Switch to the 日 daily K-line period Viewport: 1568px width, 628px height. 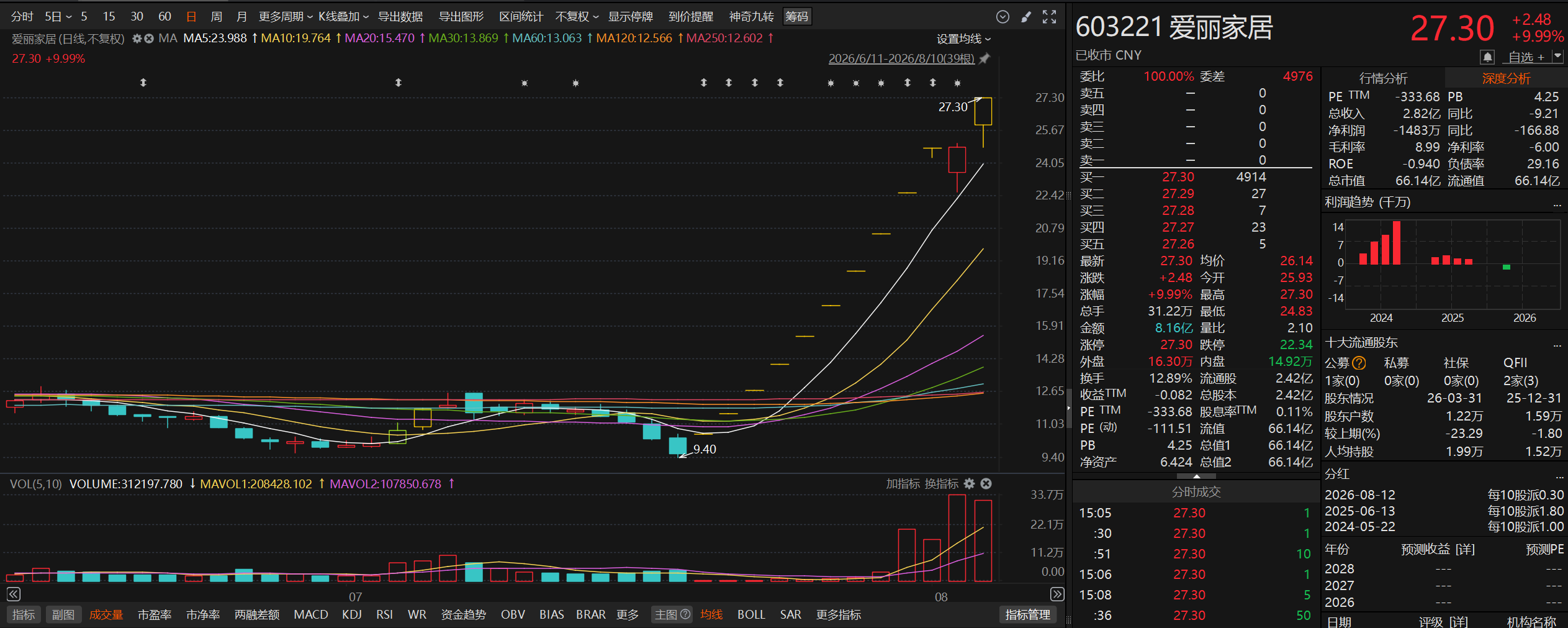(x=191, y=17)
